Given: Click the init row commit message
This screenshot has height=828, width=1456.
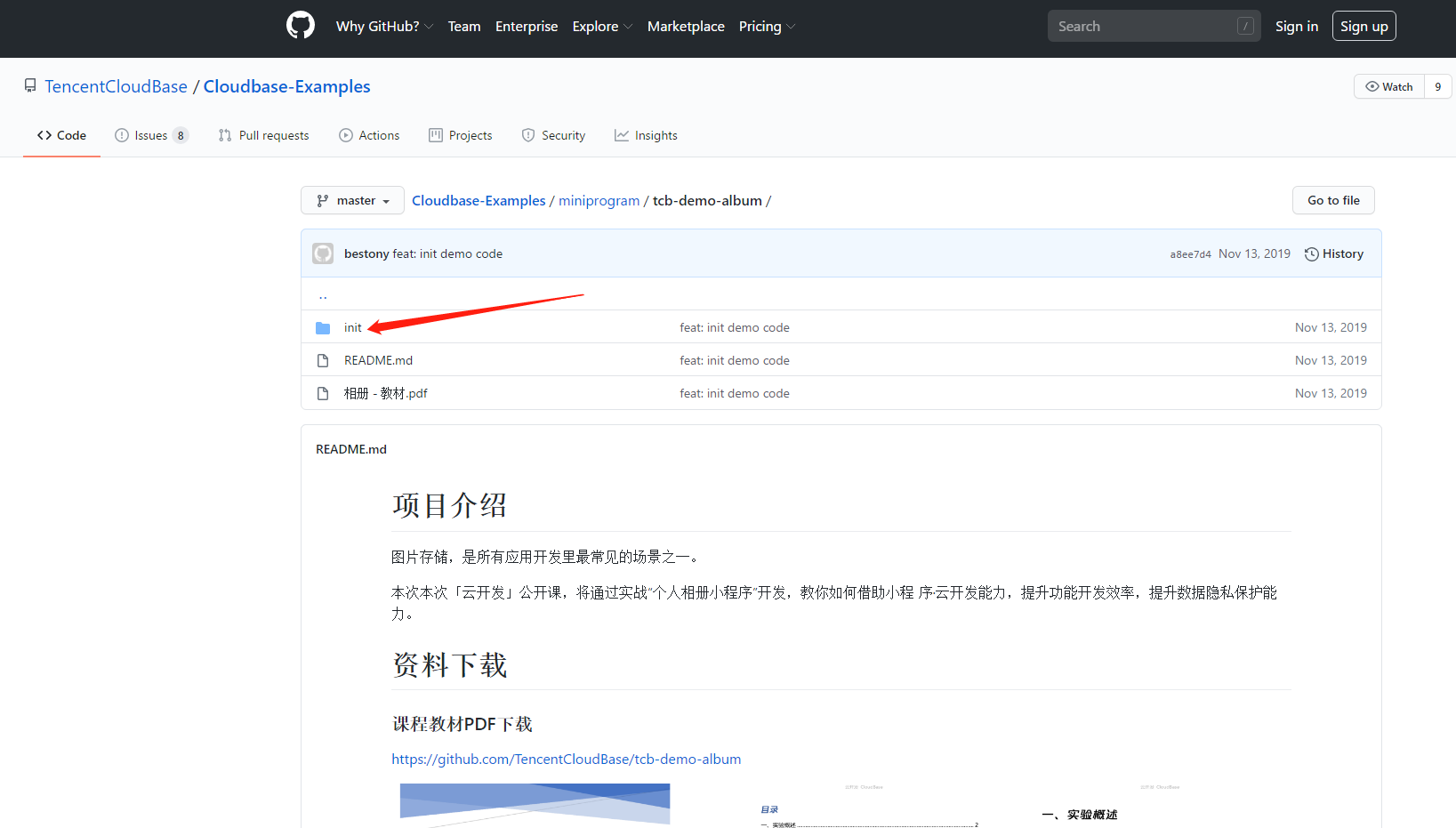Looking at the screenshot, I should (735, 327).
